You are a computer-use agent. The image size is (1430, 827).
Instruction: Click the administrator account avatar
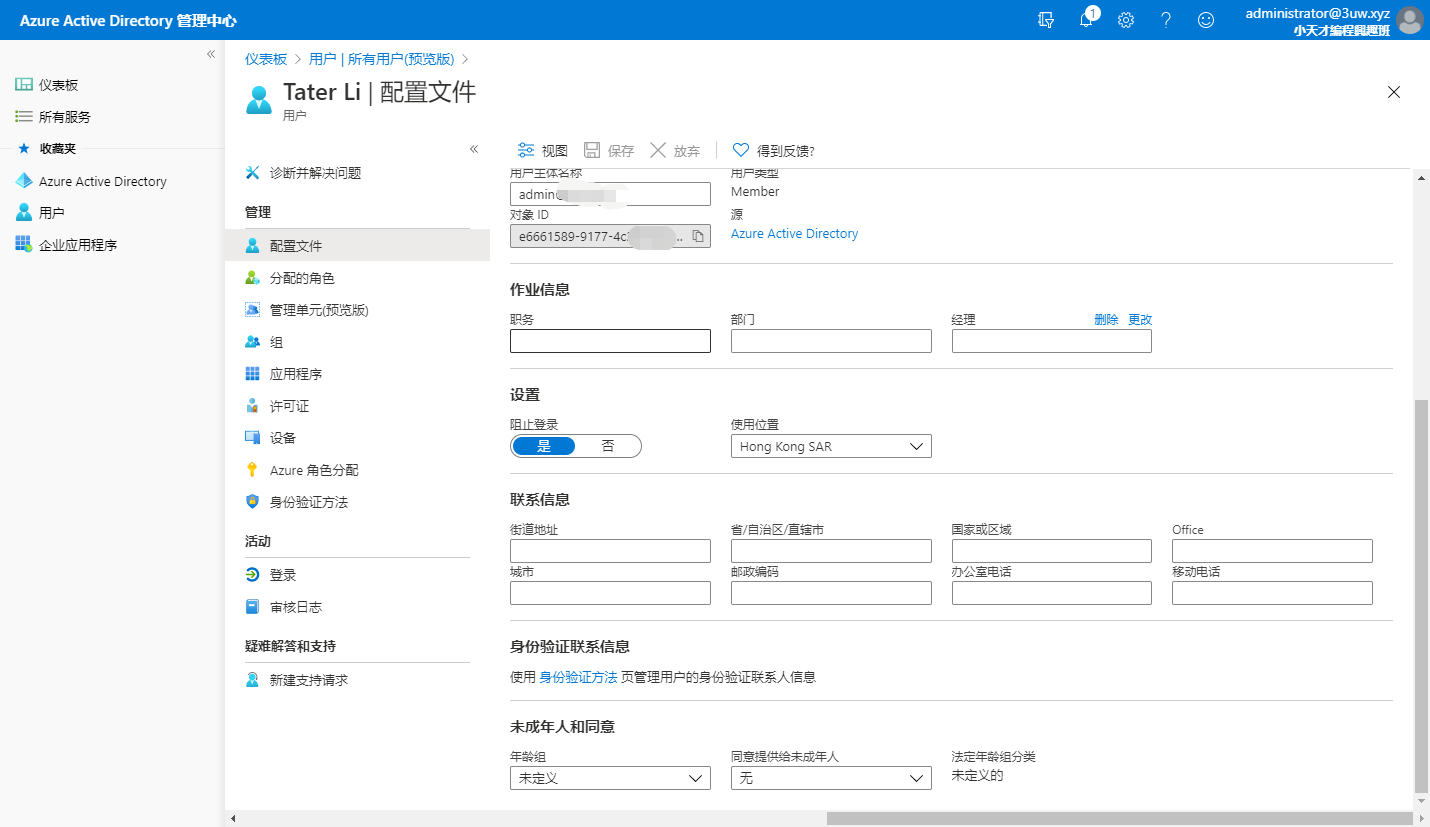[1409, 20]
